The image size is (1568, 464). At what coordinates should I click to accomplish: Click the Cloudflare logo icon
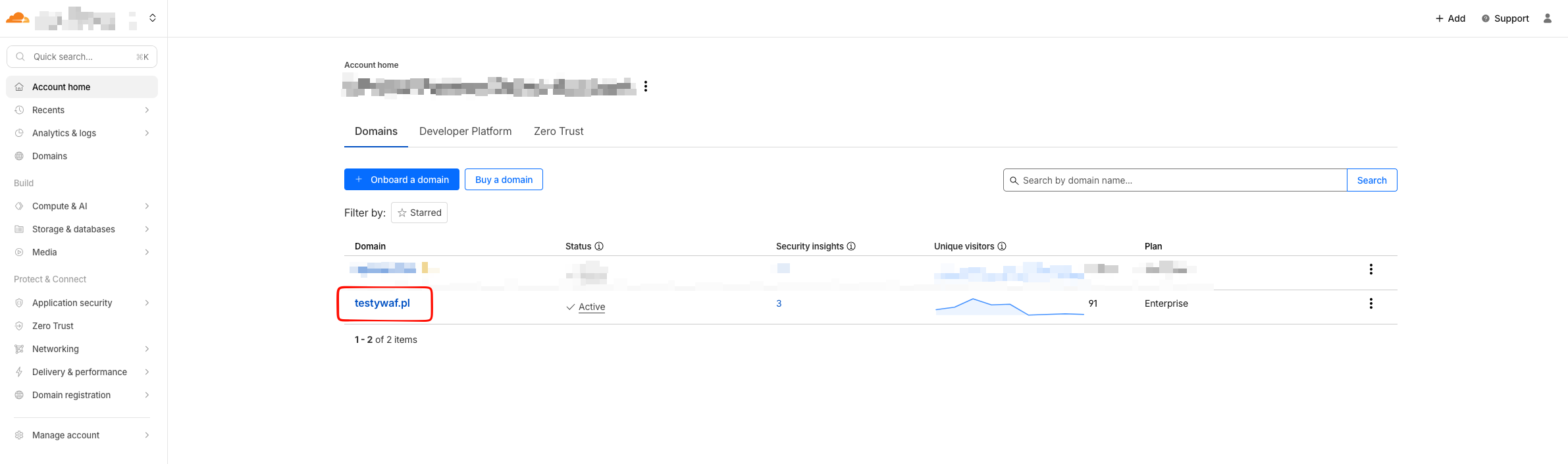click(17, 18)
